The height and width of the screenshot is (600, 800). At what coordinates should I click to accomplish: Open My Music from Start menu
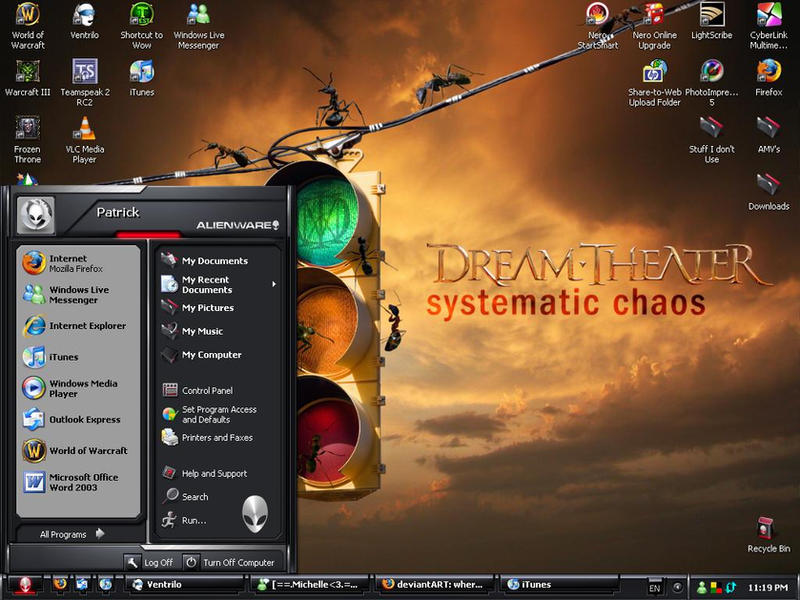[x=218, y=331]
